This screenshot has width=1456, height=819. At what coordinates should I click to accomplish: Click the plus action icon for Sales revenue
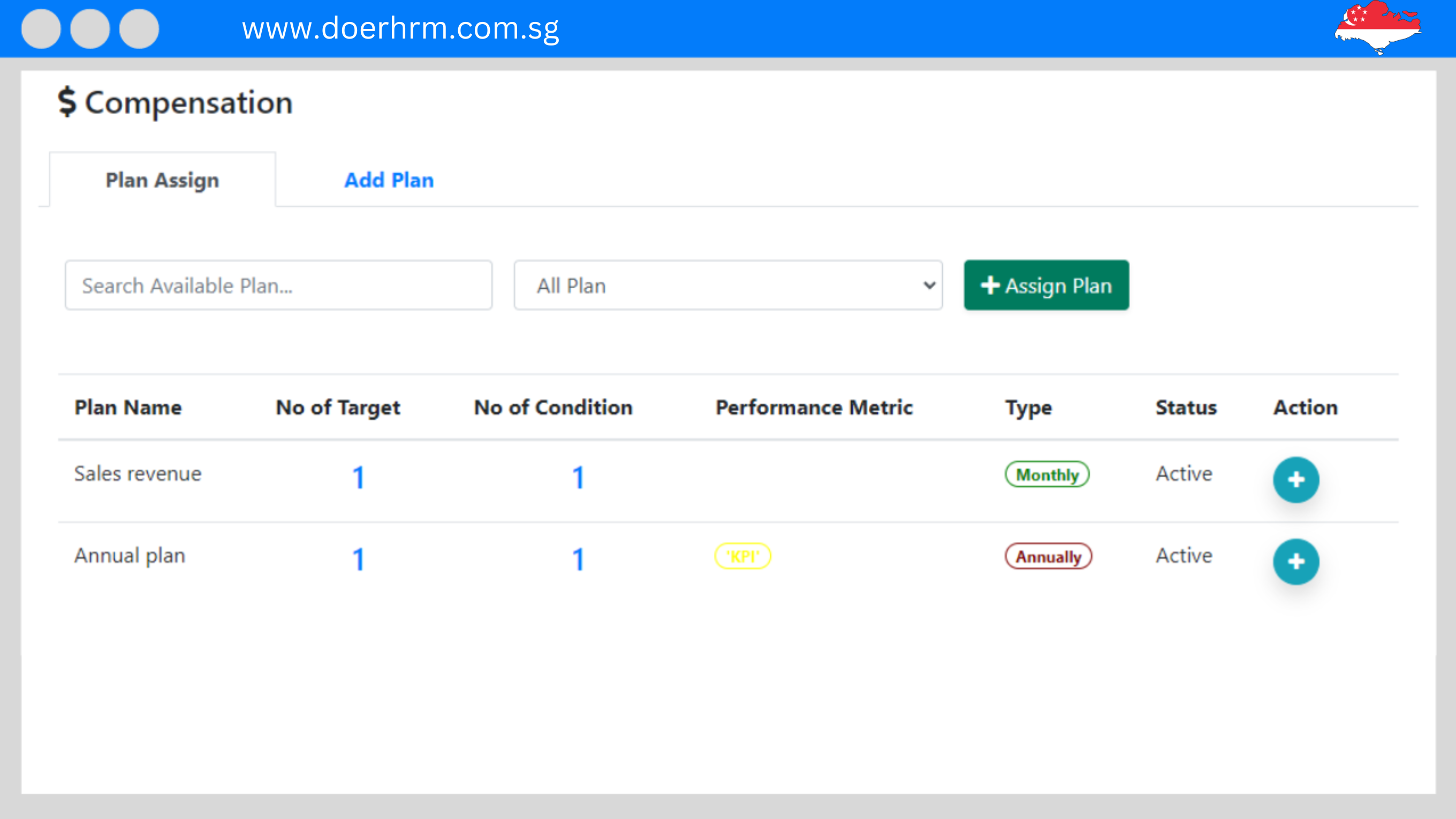(x=1295, y=479)
